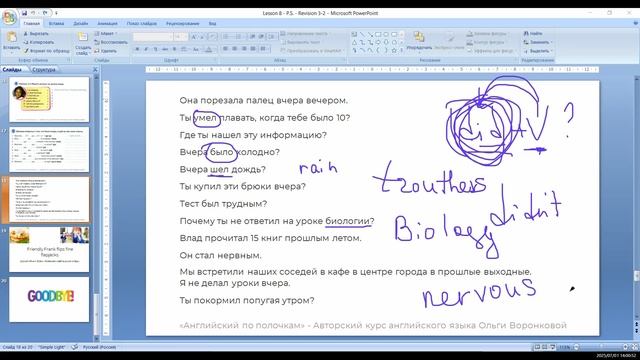The height and width of the screenshot is (360, 640).
Task: Toggle bold formatting
Action: point(137,49)
